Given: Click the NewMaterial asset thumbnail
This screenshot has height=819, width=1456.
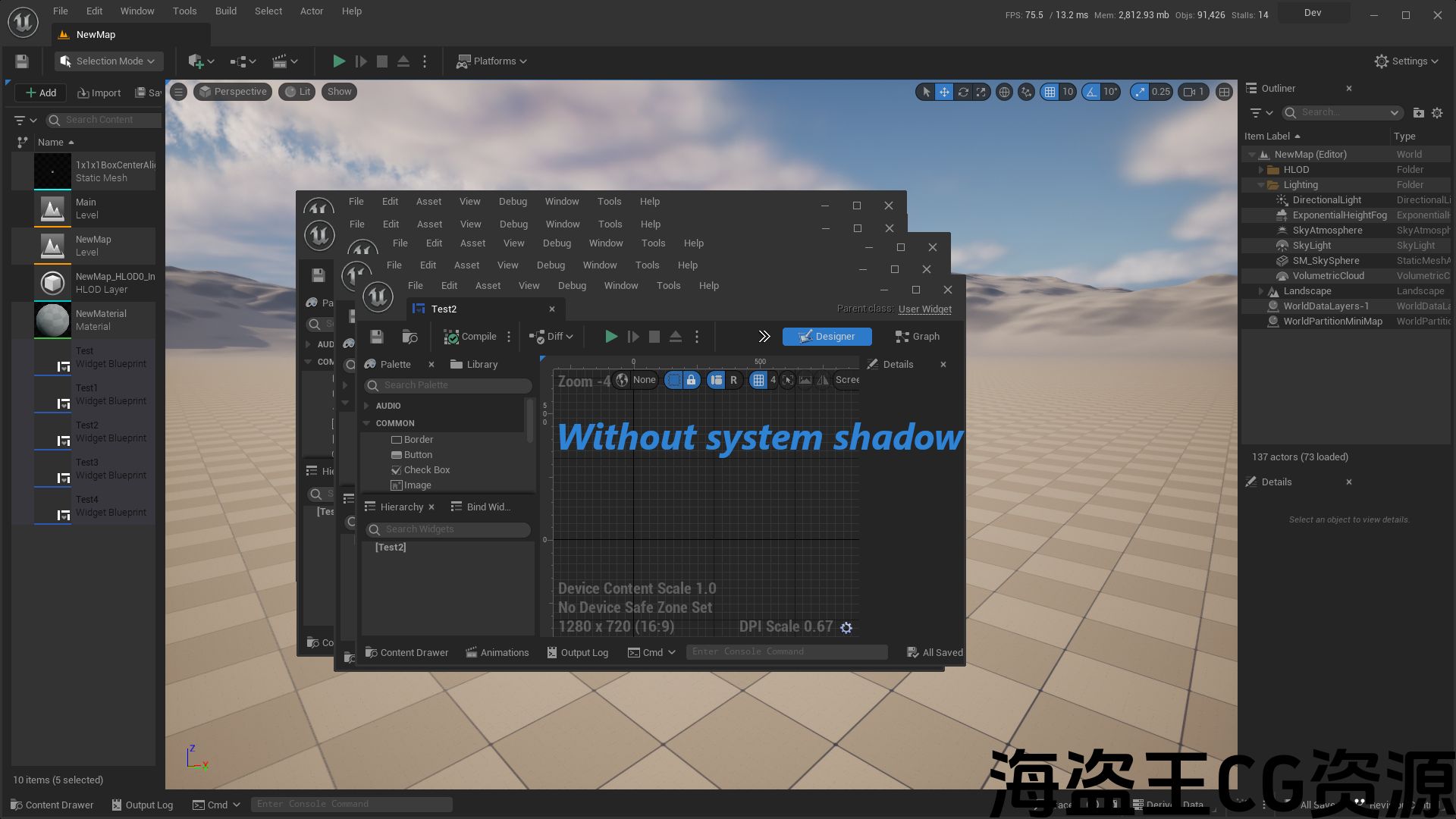Looking at the screenshot, I should pyautogui.click(x=52, y=320).
